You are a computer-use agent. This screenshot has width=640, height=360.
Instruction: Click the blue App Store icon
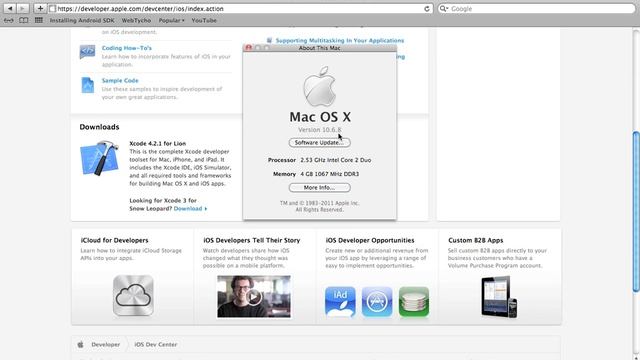(x=377, y=302)
